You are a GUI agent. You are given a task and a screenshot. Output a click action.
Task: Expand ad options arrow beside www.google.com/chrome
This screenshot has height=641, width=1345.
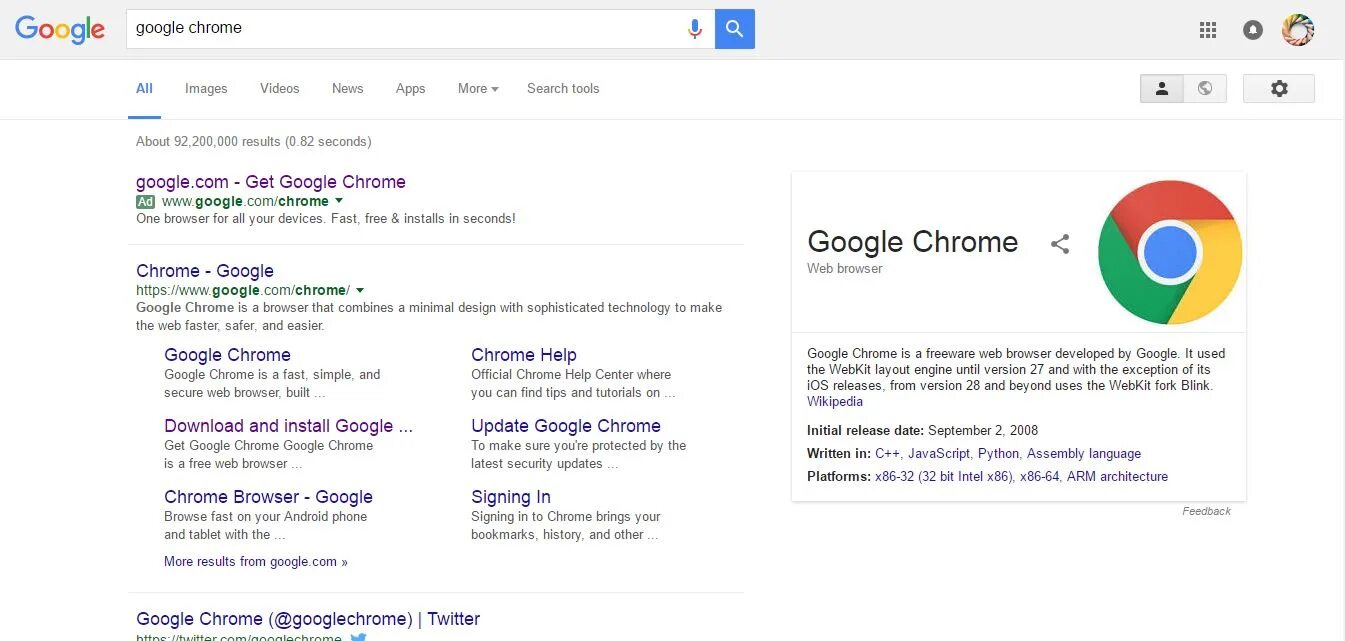pos(339,201)
